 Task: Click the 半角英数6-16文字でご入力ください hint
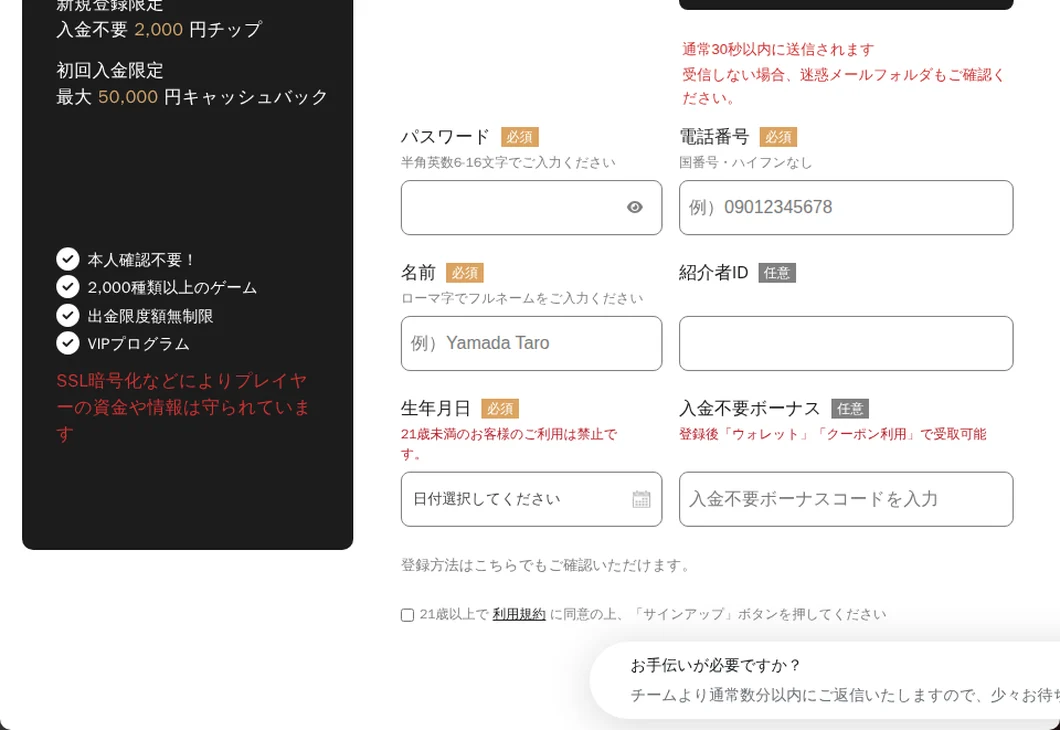[508, 162]
